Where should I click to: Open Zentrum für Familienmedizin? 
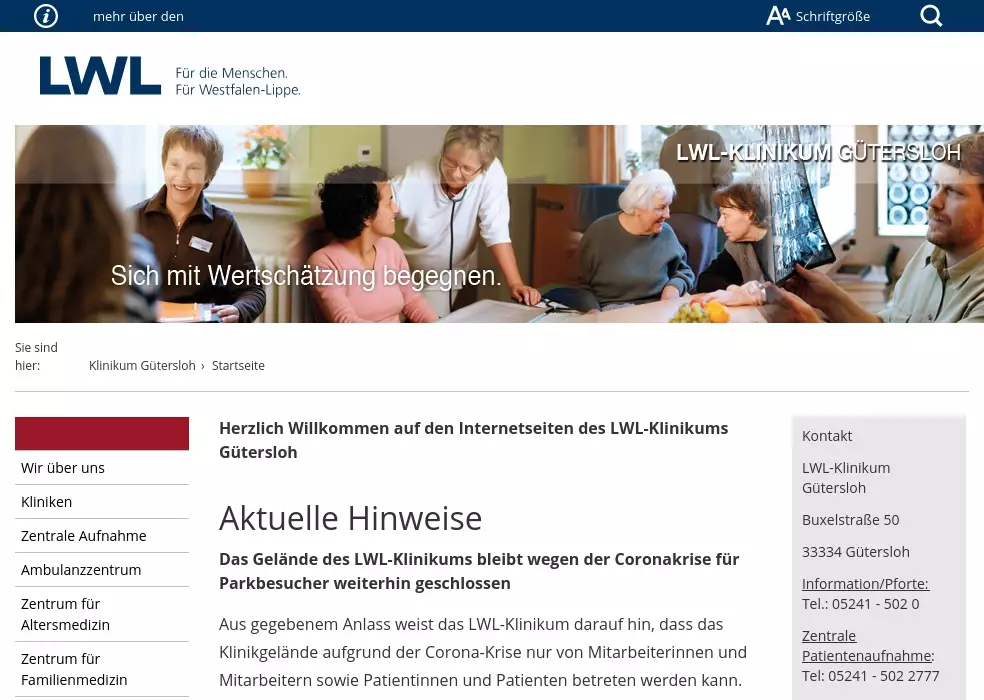(x=74, y=669)
